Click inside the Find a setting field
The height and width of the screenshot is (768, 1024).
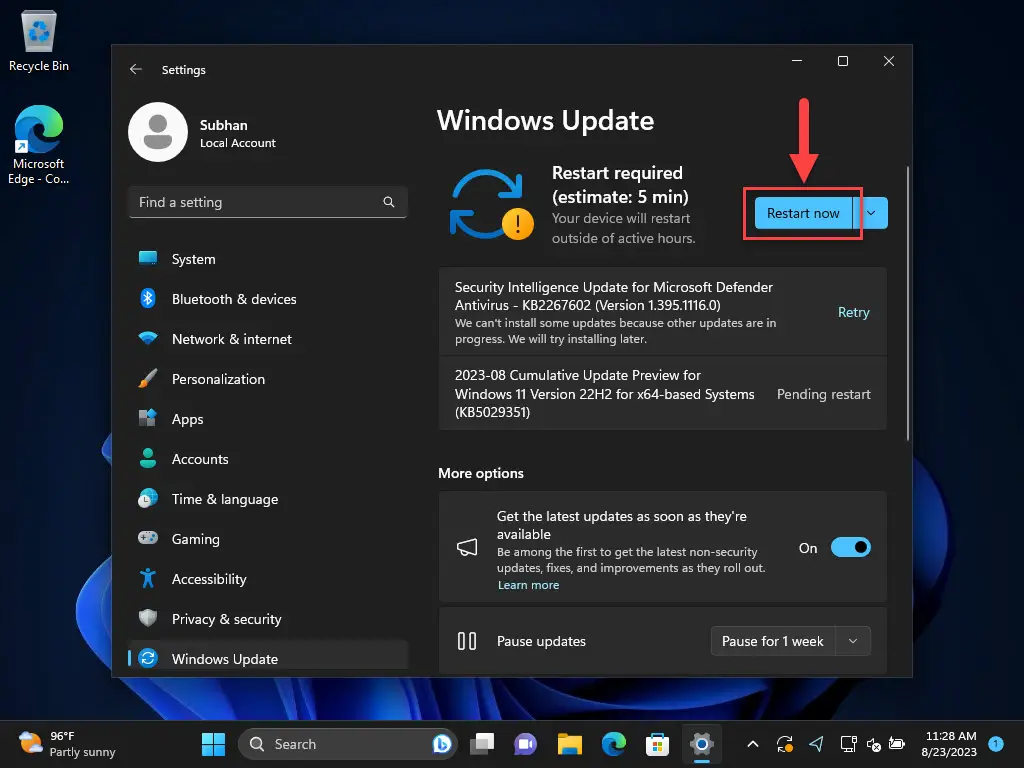[268, 202]
